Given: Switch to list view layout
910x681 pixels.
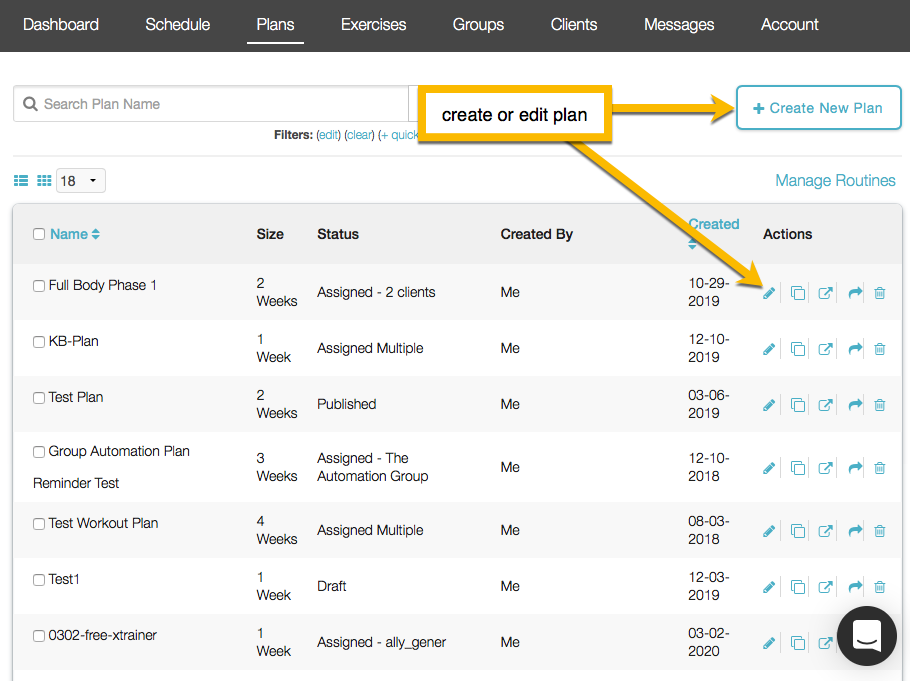Looking at the screenshot, I should (x=21, y=181).
